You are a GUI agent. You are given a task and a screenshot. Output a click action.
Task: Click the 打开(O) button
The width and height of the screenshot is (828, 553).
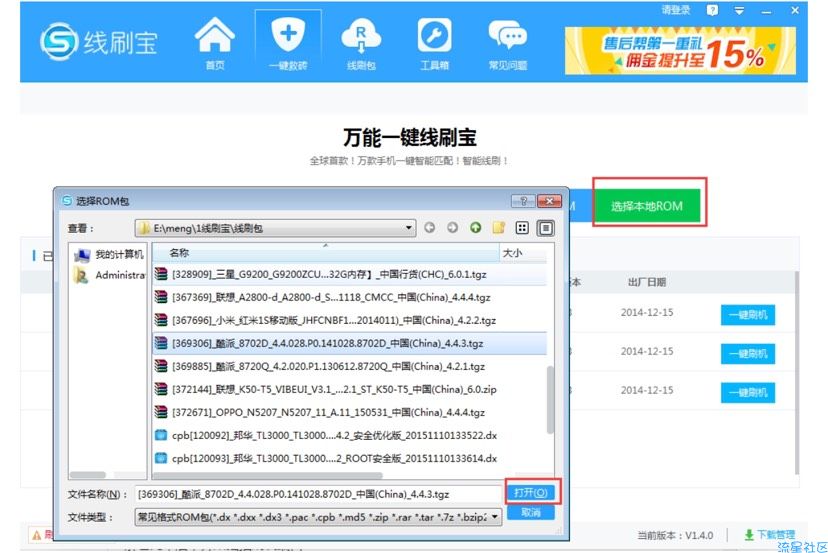[531, 492]
